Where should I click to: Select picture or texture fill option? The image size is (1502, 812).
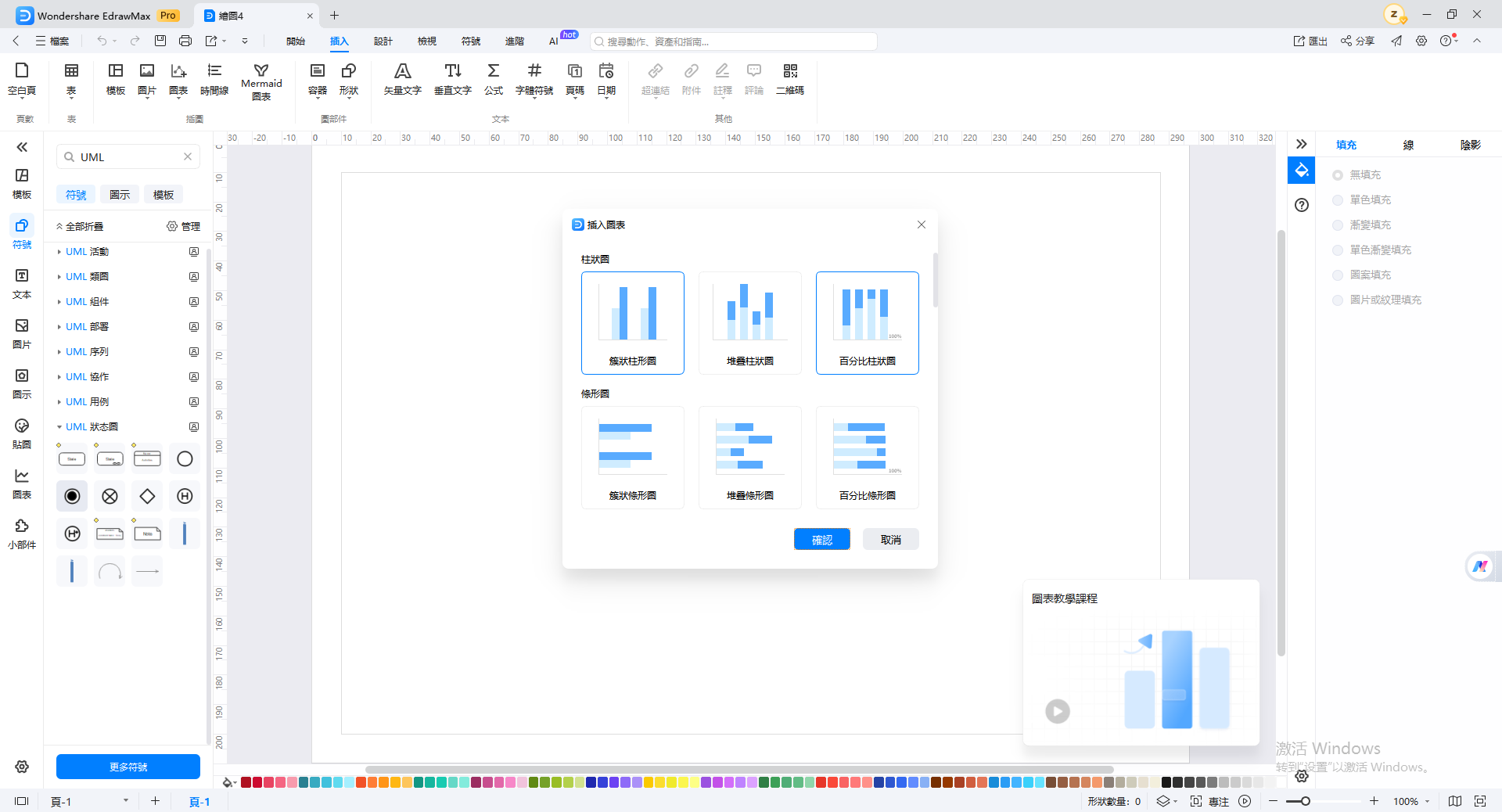[x=1377, y=300]
